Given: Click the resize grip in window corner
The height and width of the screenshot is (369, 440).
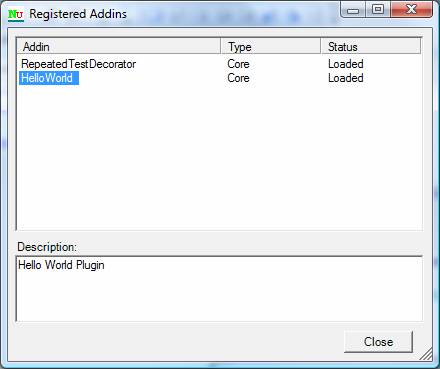Looking at the screenshot, I should pos(426,354).
